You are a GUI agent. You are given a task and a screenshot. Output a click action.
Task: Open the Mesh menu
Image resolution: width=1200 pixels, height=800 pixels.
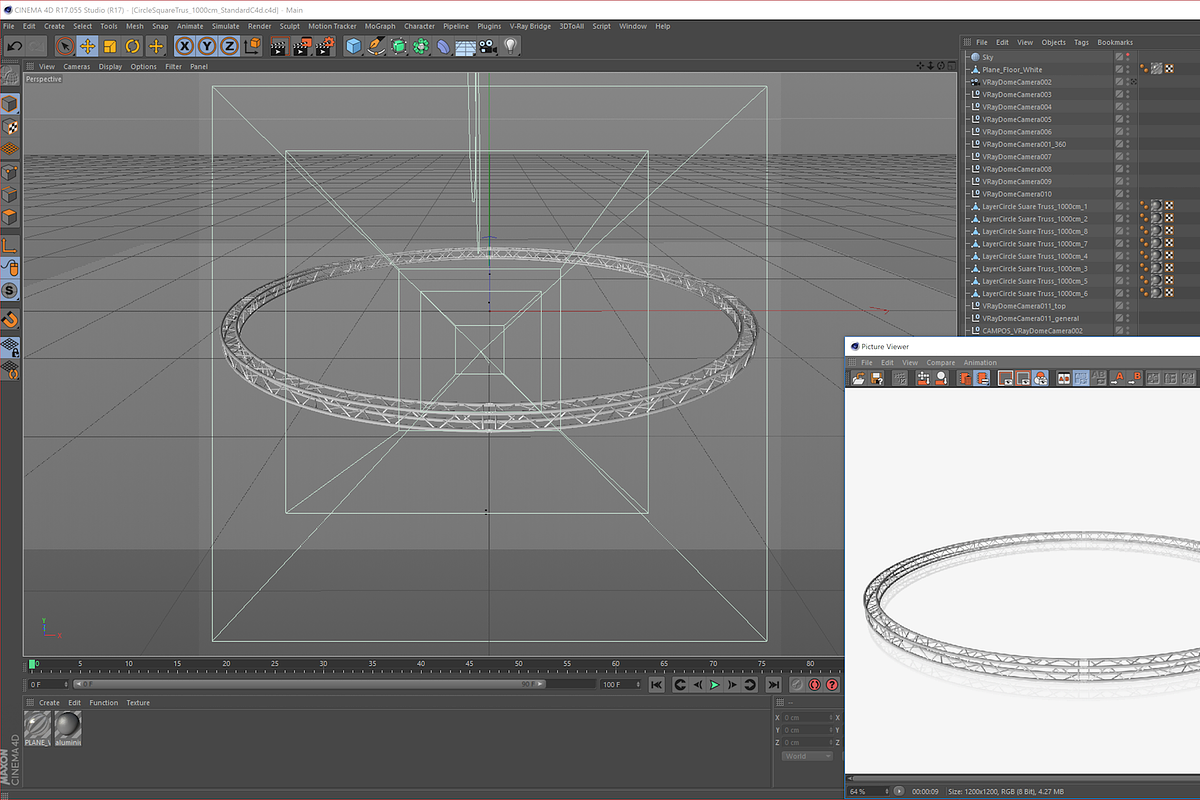pyautogui.click(x=134, y=26)
